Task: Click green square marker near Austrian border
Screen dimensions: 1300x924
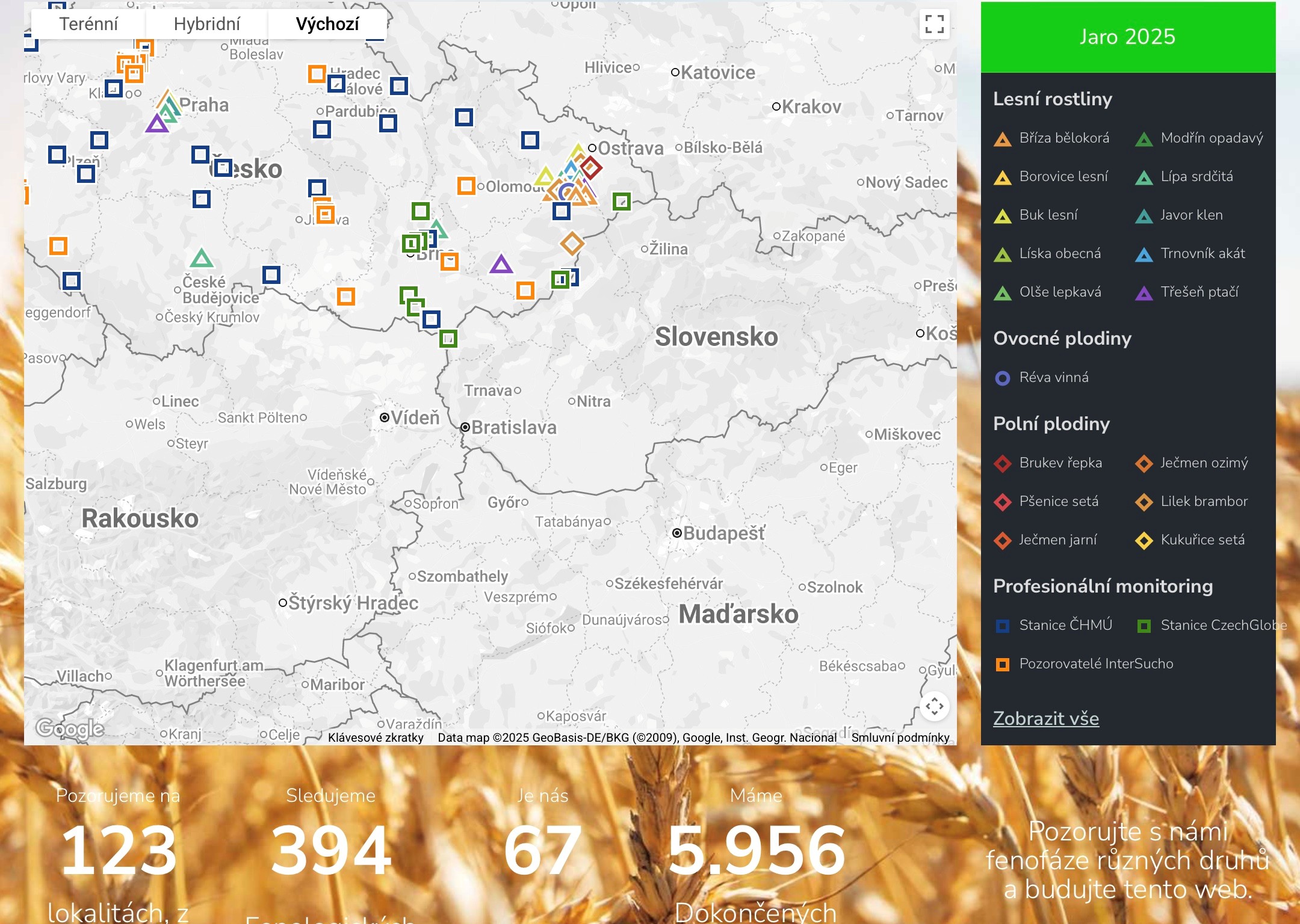Action: [x=448, y=339]
